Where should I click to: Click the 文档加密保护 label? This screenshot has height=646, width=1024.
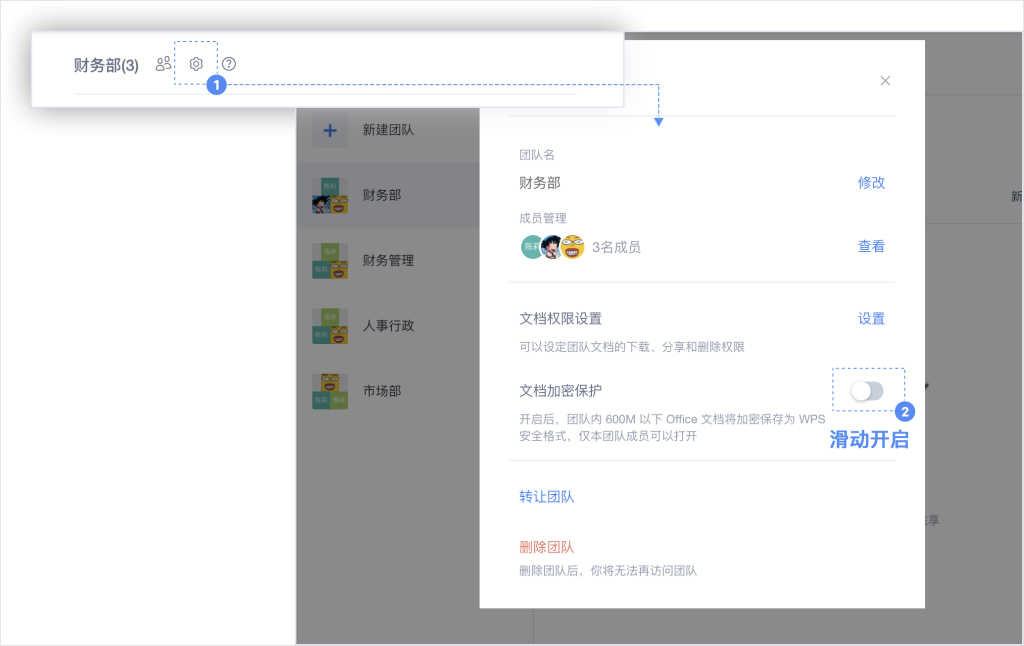pos(560,391)
